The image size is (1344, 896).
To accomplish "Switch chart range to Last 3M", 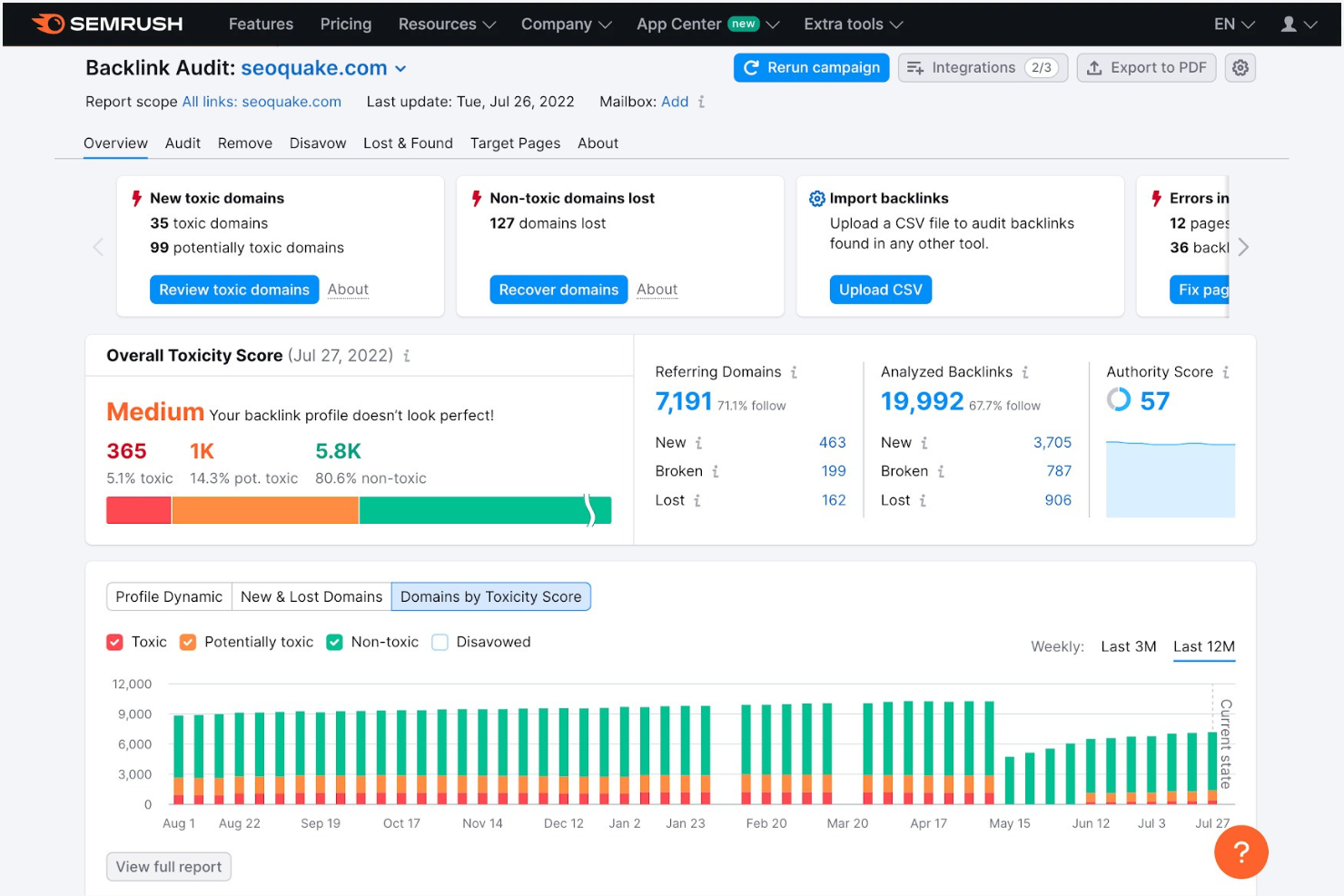I will (1129, 646).
